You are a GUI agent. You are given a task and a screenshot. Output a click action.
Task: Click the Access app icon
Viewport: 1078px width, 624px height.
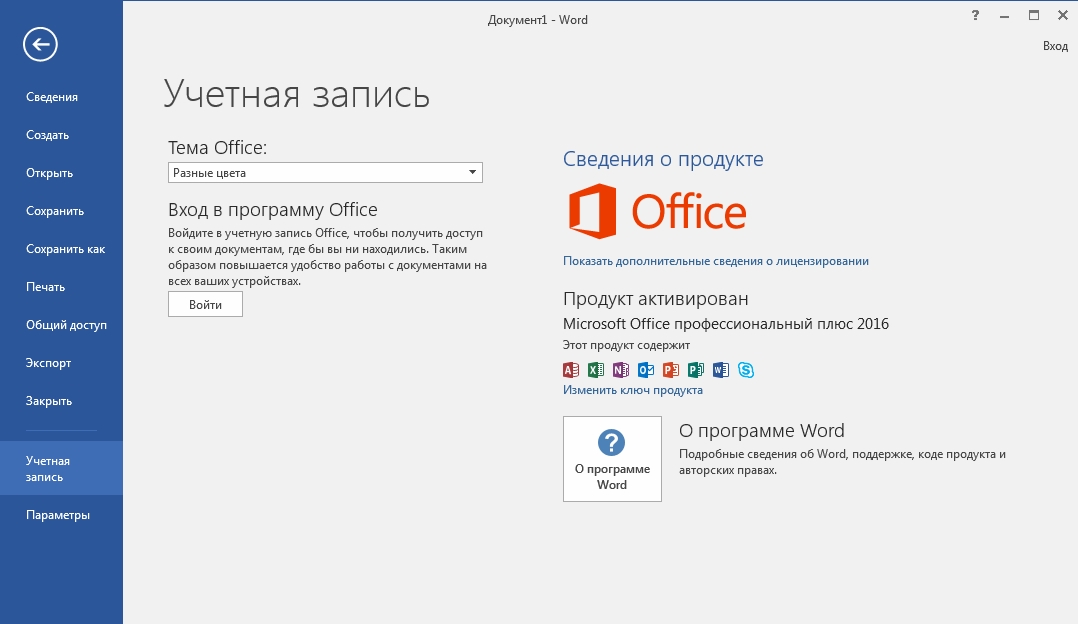(x=571, y=370)
